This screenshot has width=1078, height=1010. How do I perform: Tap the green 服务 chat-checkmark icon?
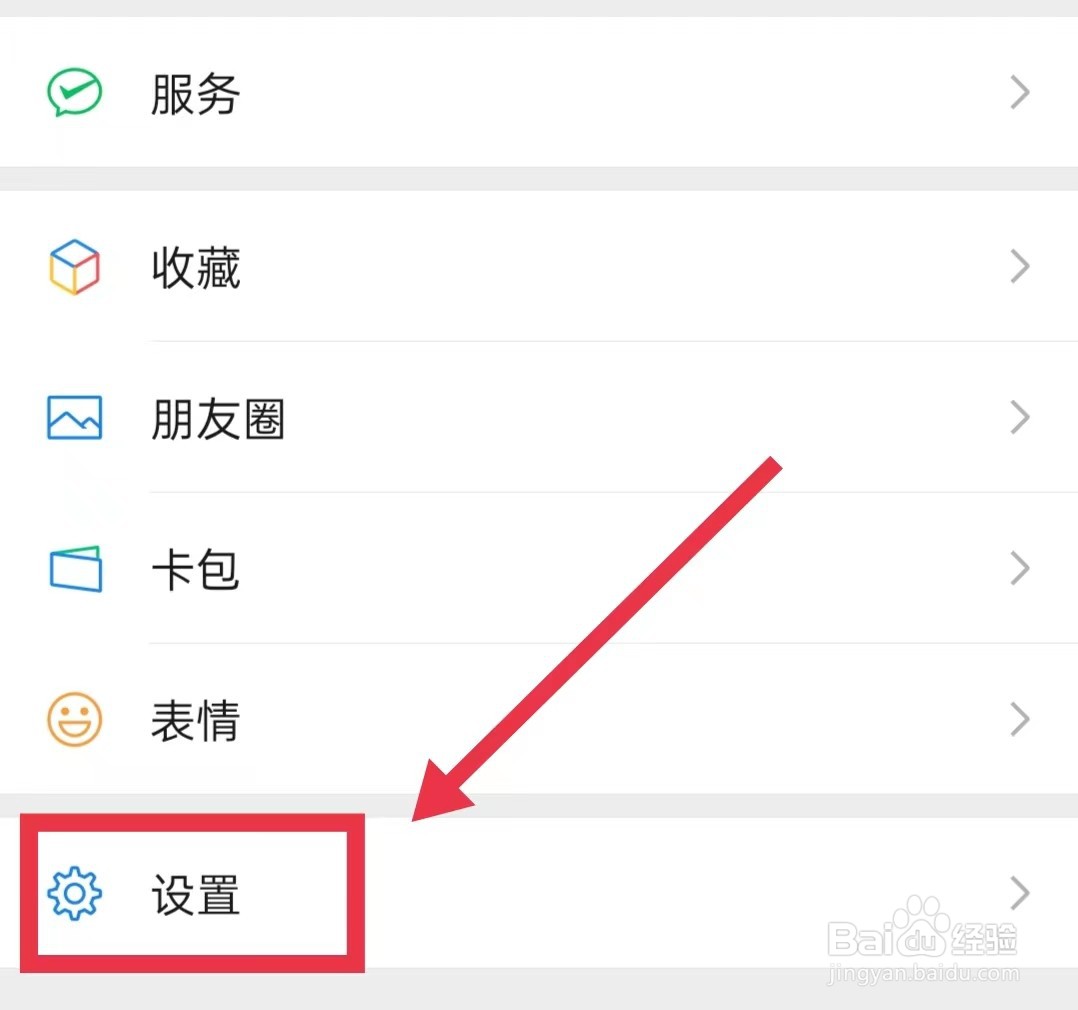(74, 92)
